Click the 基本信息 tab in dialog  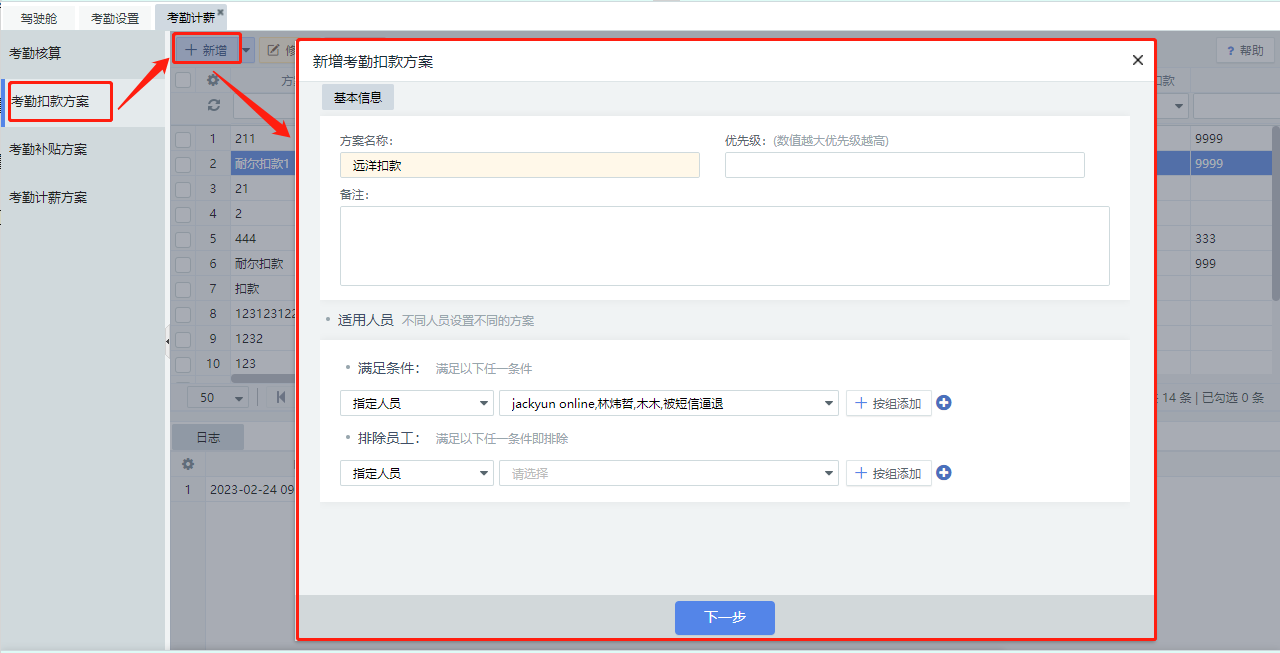click(358, 97)
